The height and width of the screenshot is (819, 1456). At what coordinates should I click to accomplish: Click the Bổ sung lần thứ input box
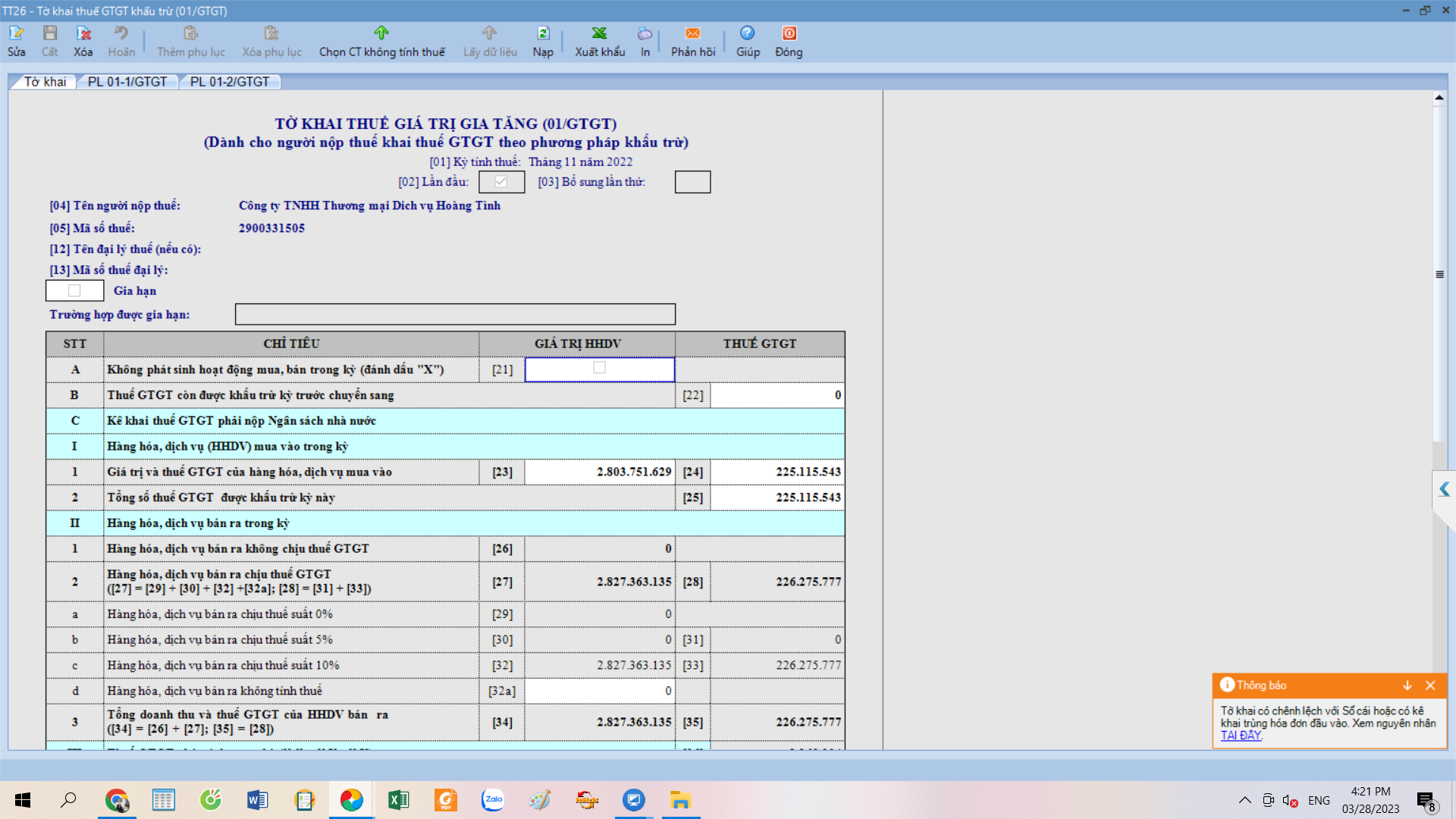click(x=692, y=182)
